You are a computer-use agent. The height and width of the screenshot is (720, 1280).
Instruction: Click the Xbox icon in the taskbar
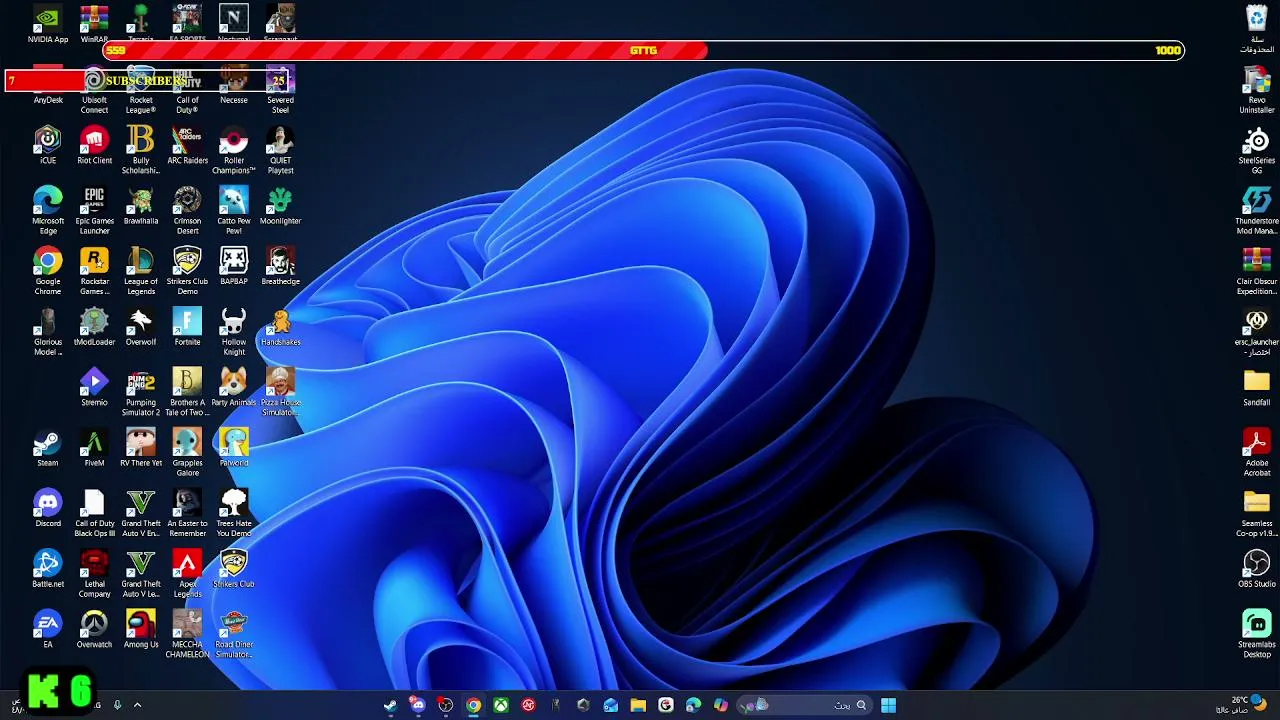501,705
